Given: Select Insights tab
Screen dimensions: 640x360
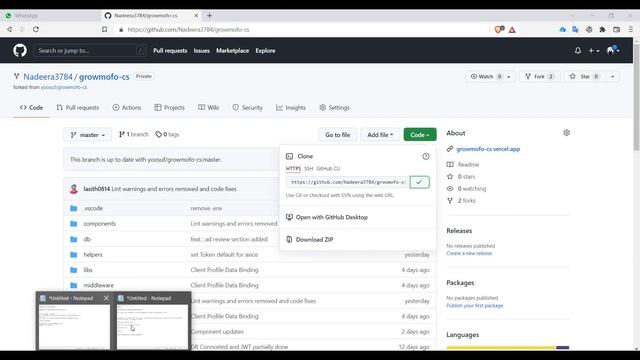Looking at the screenshot, I should (x=291, y=107).
